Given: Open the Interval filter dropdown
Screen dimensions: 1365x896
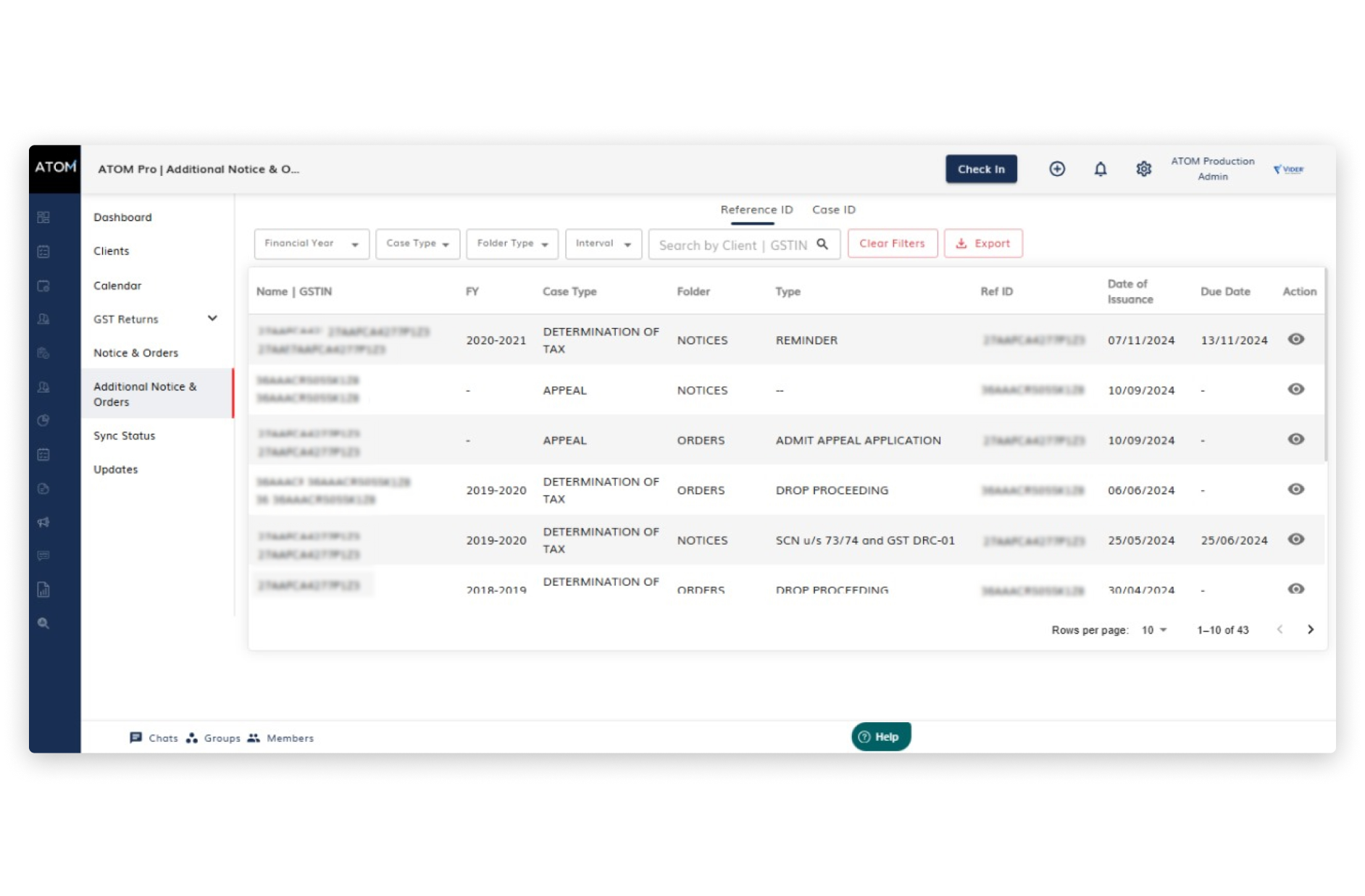Looking at the screenshot, I should [x=603, y=243].
